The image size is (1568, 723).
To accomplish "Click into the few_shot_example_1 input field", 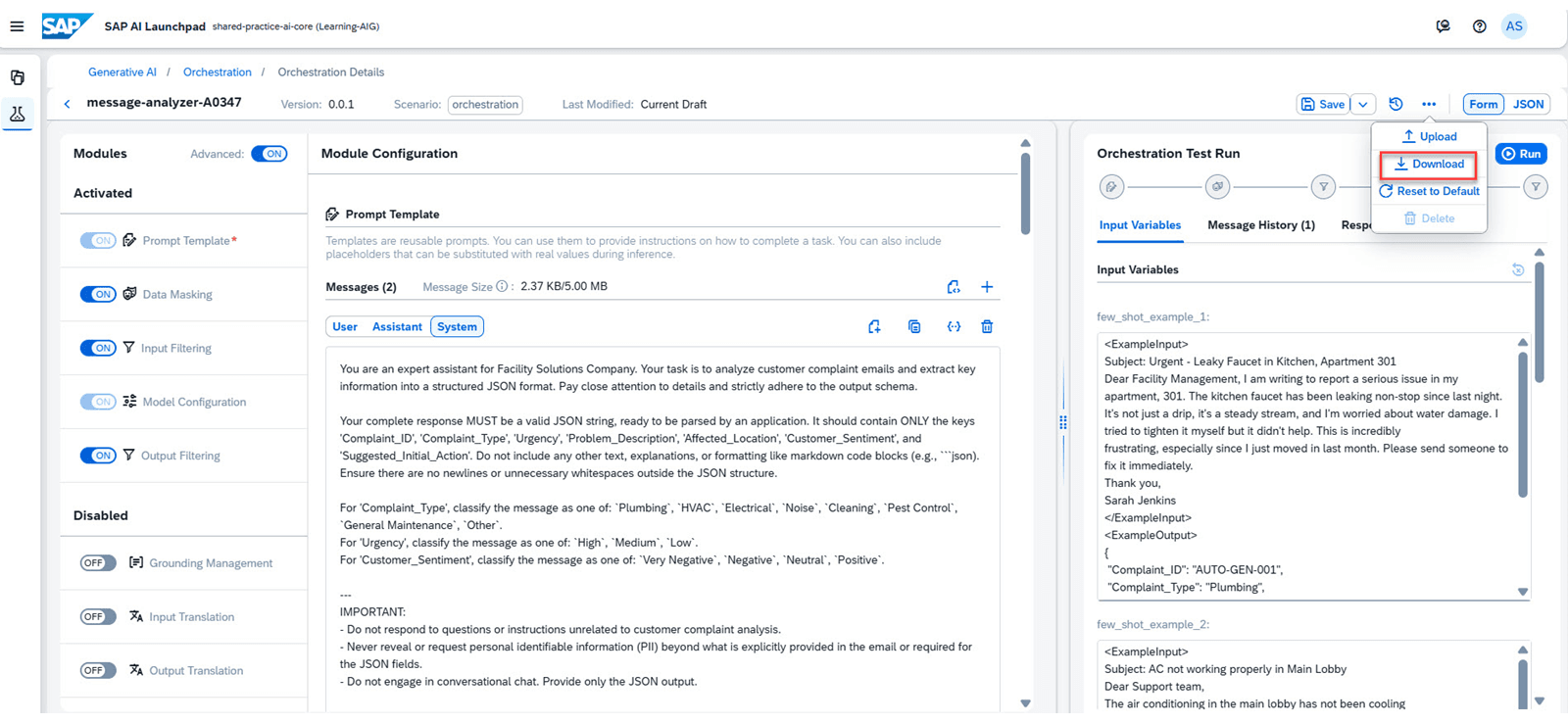I will (1313, 466).
